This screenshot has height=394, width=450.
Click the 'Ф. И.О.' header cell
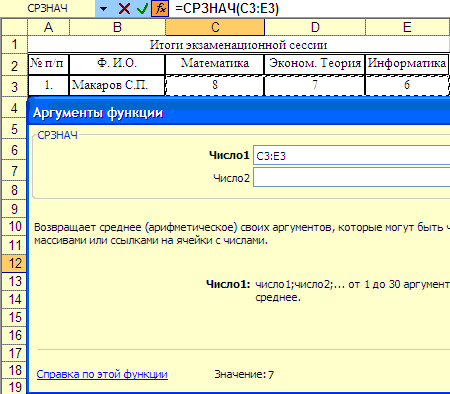coord(117,64)
